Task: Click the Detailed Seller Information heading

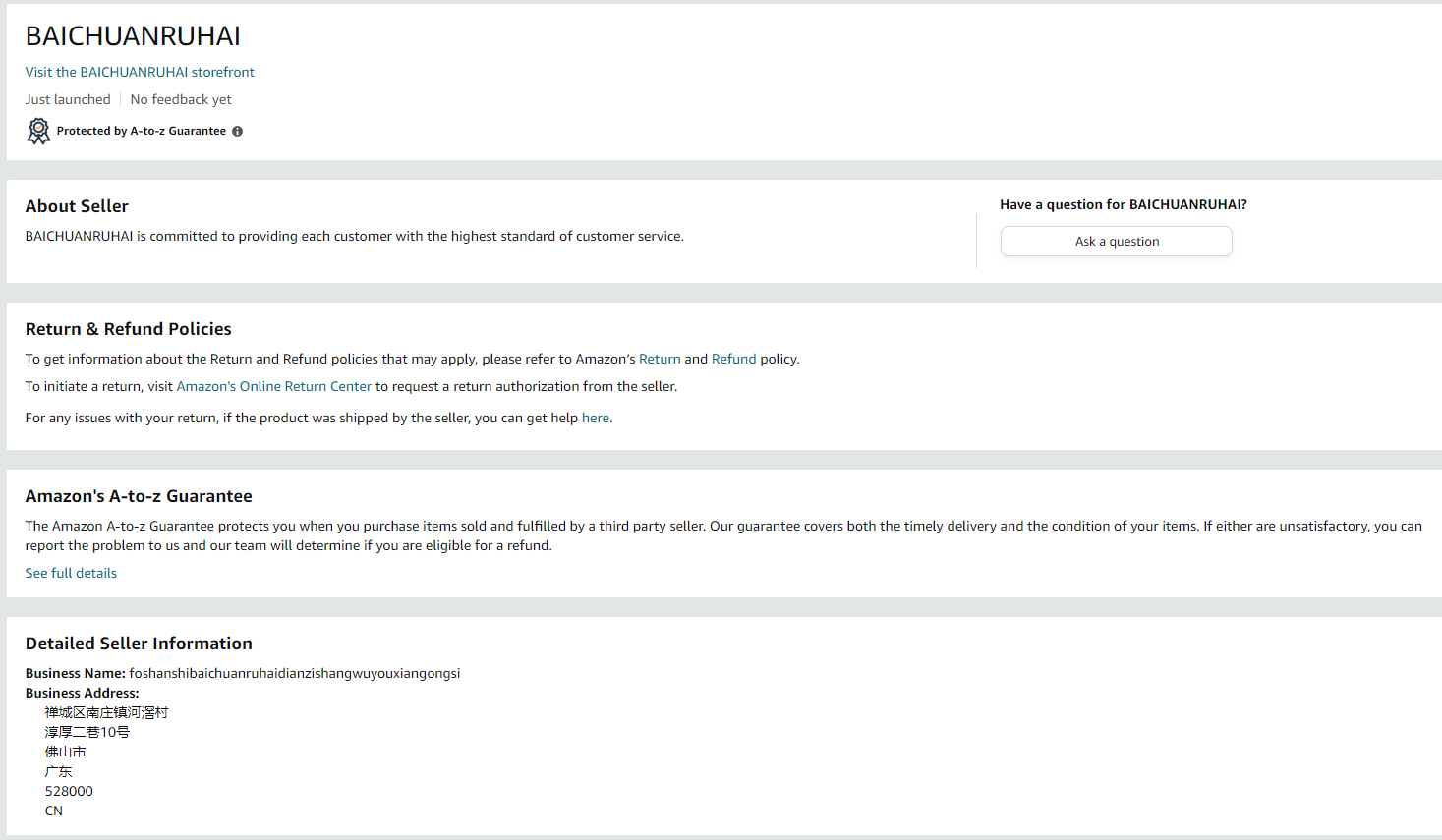Action: tap(139, 644)
